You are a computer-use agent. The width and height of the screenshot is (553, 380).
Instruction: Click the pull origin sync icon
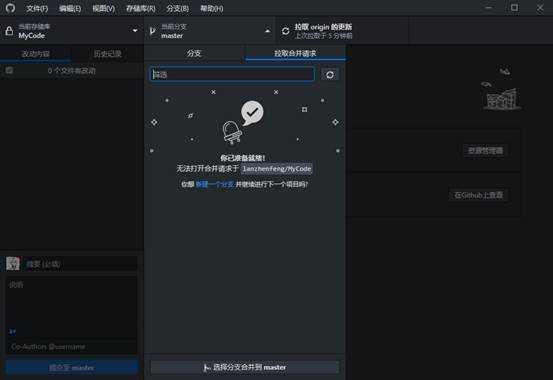click(286, 31)
